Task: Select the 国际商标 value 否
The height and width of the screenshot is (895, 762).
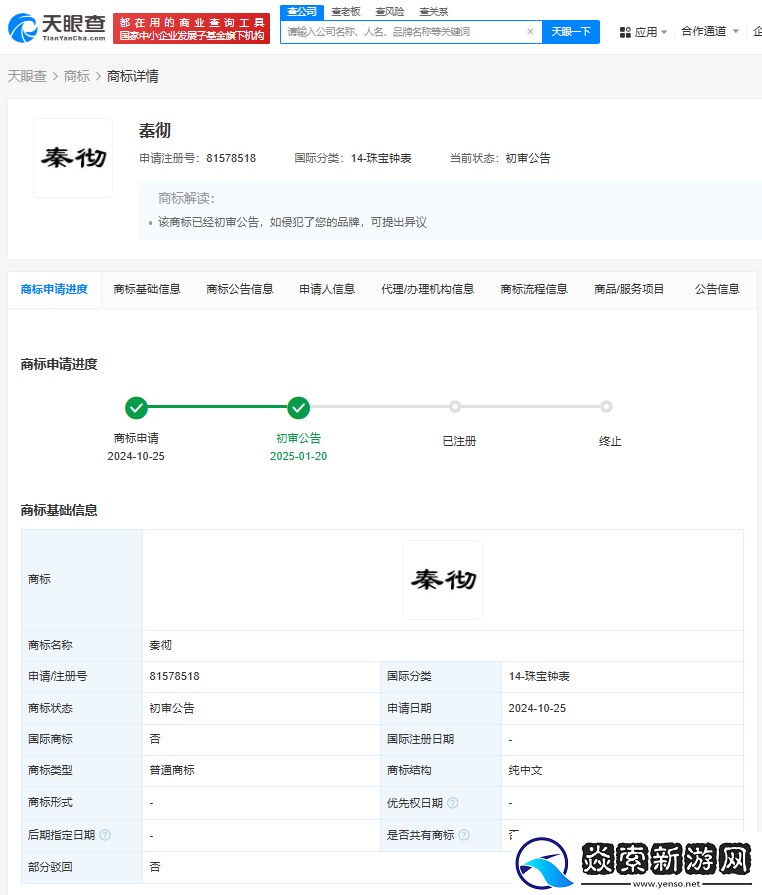Action: [x=155, y=739]
